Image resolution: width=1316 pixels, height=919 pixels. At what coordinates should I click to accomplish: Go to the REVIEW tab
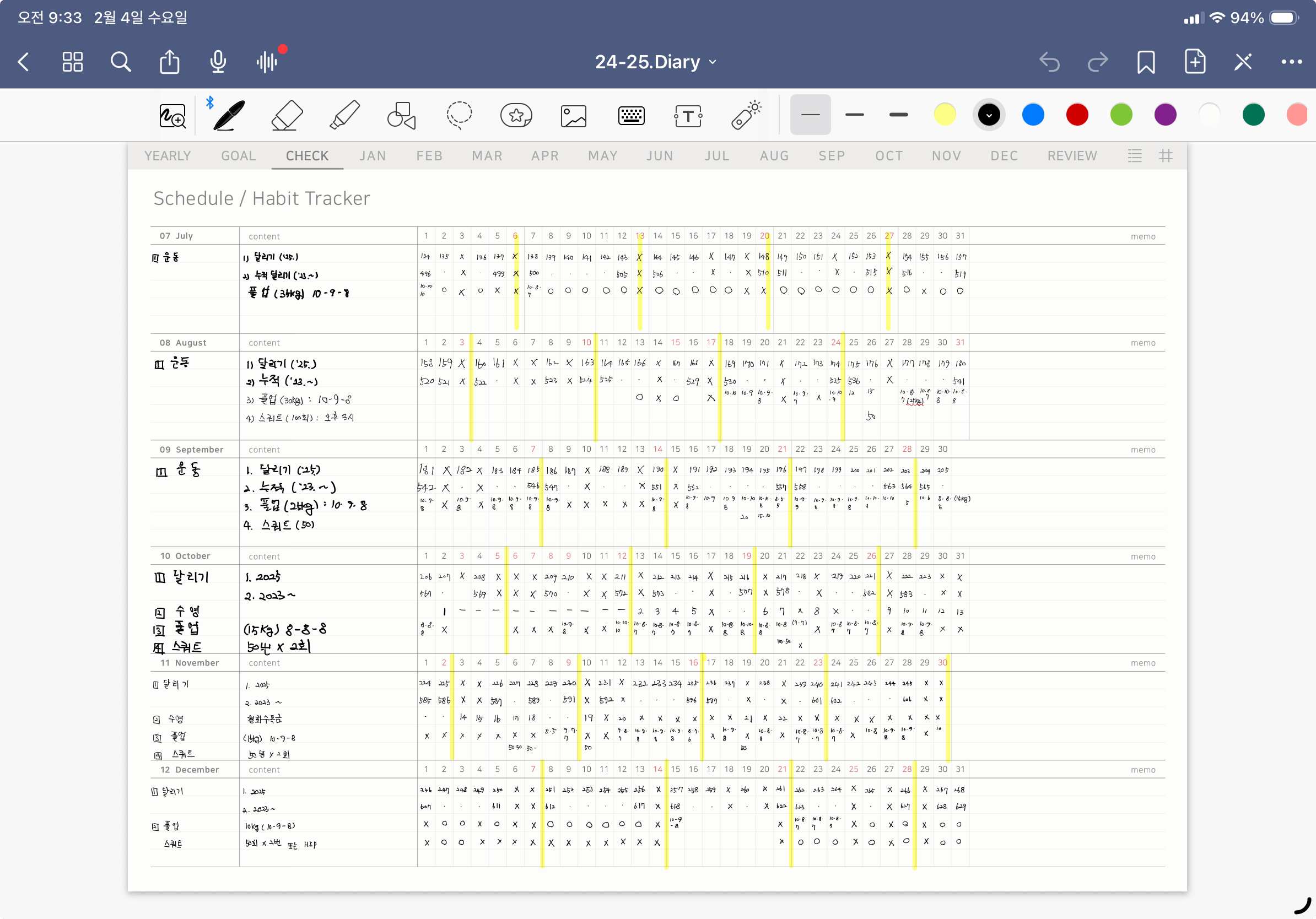(1072, 156)
